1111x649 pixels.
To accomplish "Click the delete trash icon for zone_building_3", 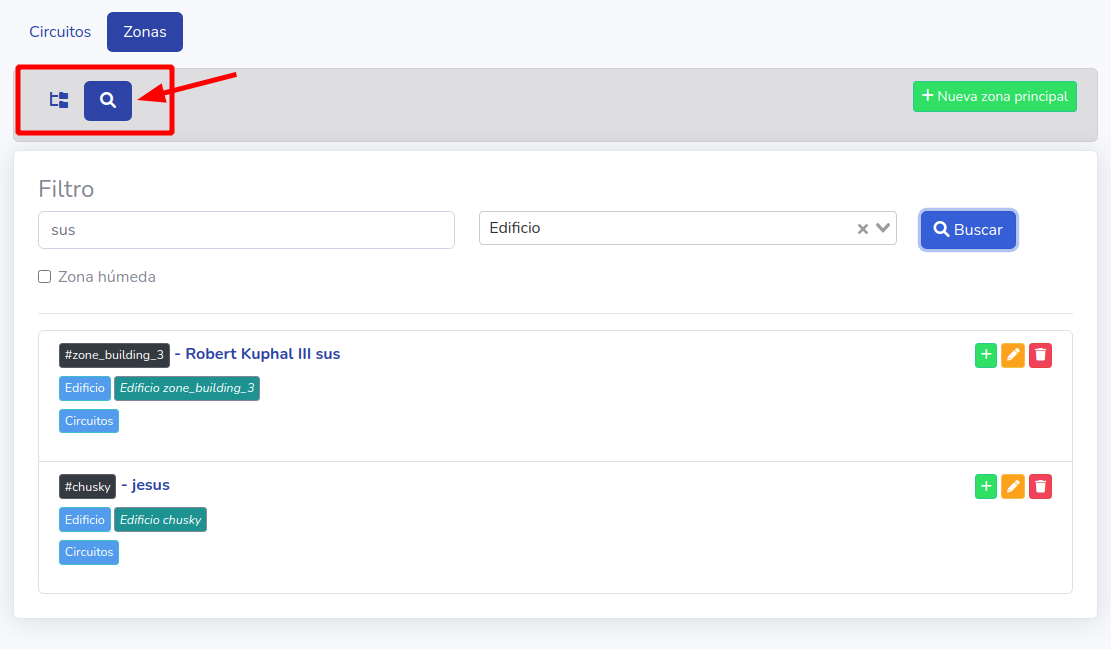I will 1040,355.
